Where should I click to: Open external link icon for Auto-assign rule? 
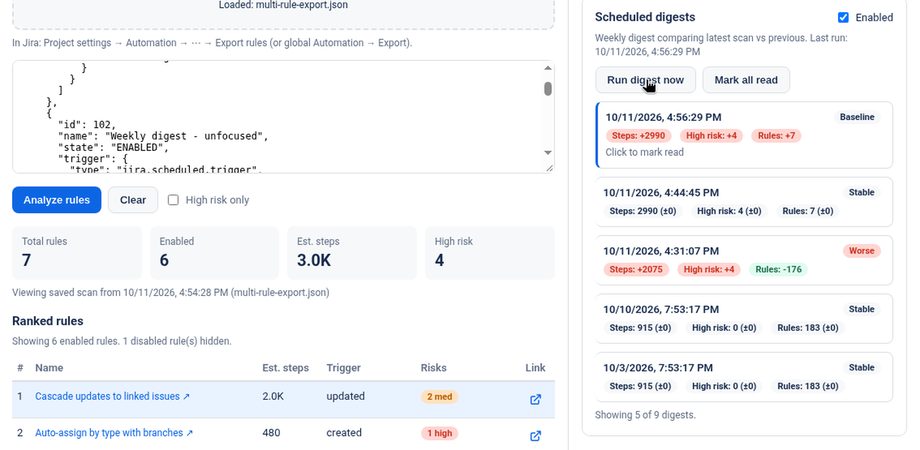coord(535,436)
